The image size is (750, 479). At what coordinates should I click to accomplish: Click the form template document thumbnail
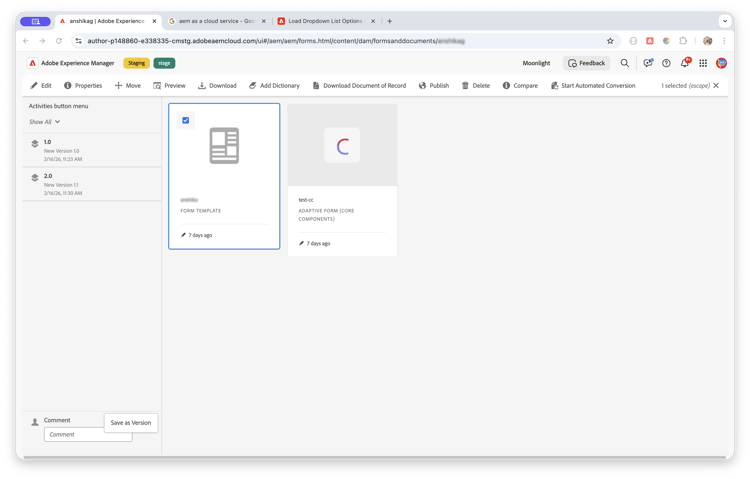pos(224,145)
